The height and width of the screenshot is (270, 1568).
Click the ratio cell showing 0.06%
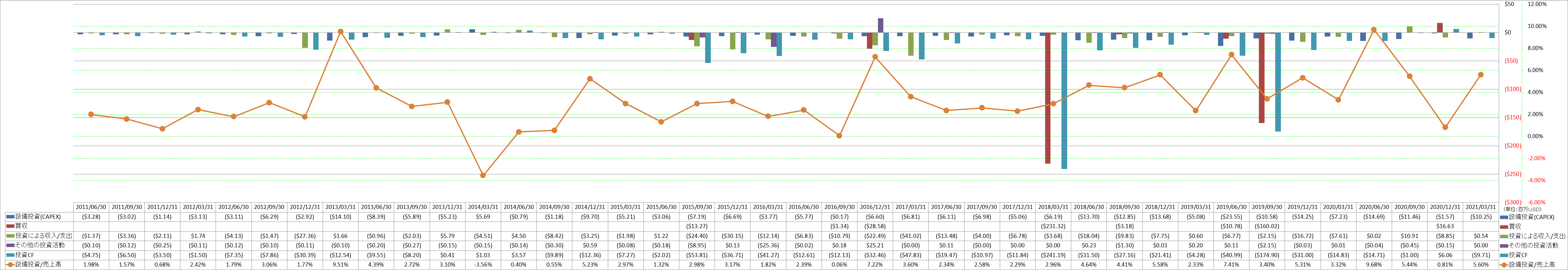[x=839, y=265]
